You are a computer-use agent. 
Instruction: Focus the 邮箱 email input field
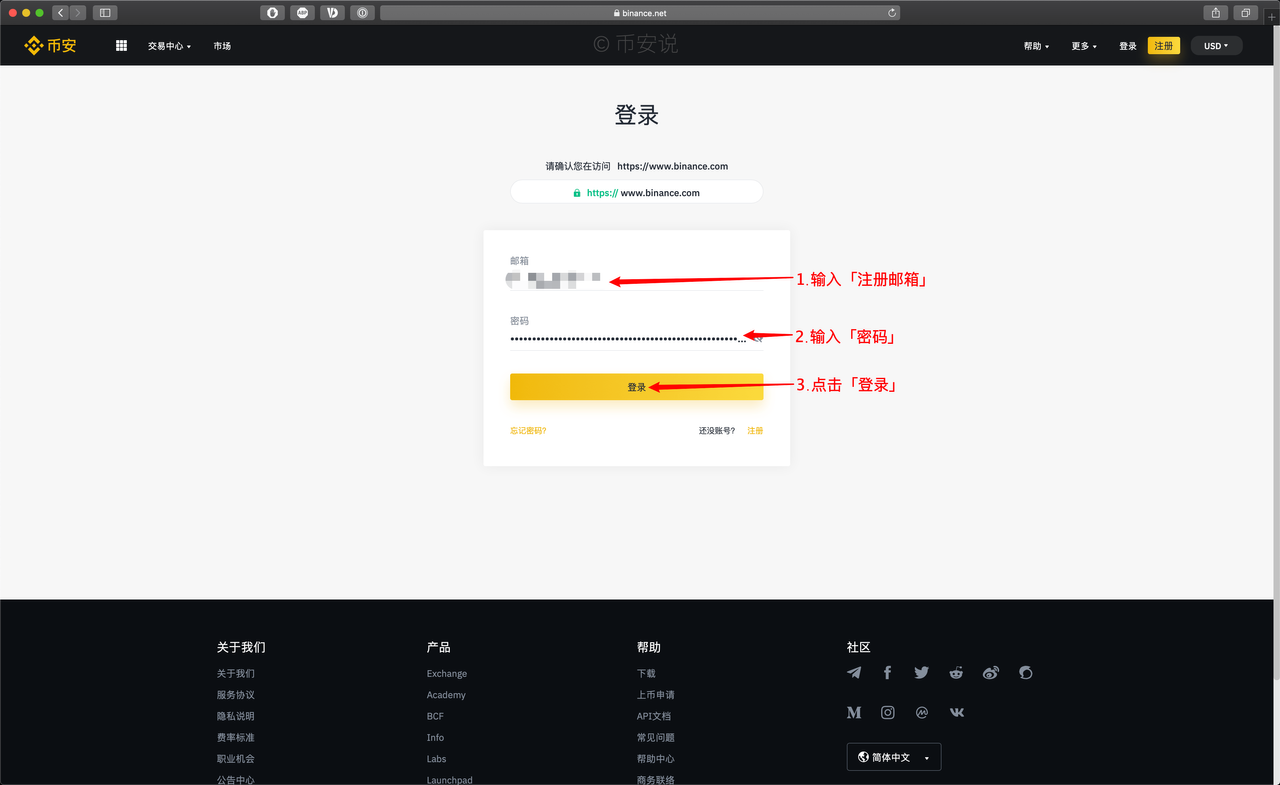636,280
